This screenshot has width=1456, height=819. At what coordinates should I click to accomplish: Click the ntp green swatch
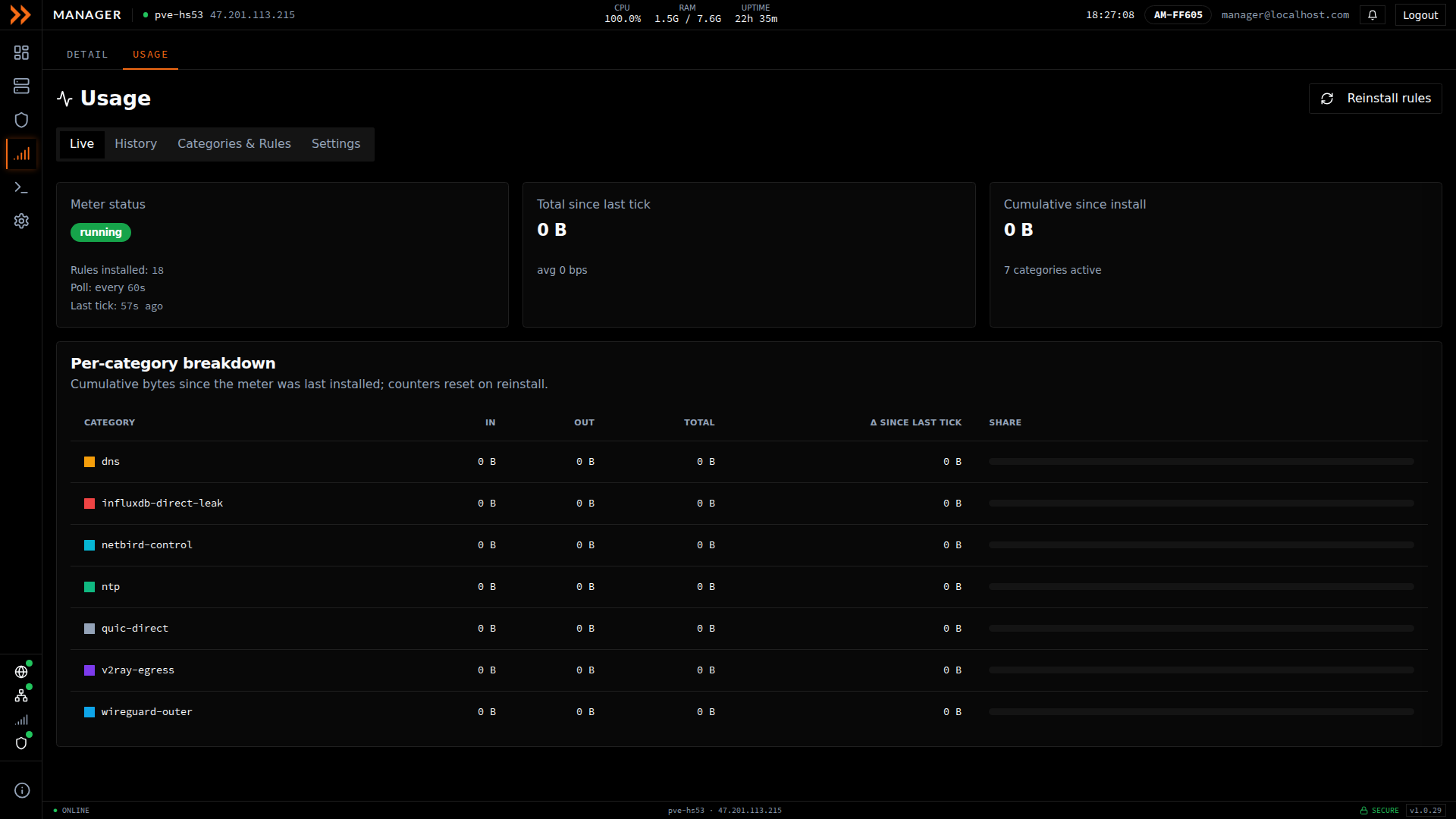coord(89,587)
